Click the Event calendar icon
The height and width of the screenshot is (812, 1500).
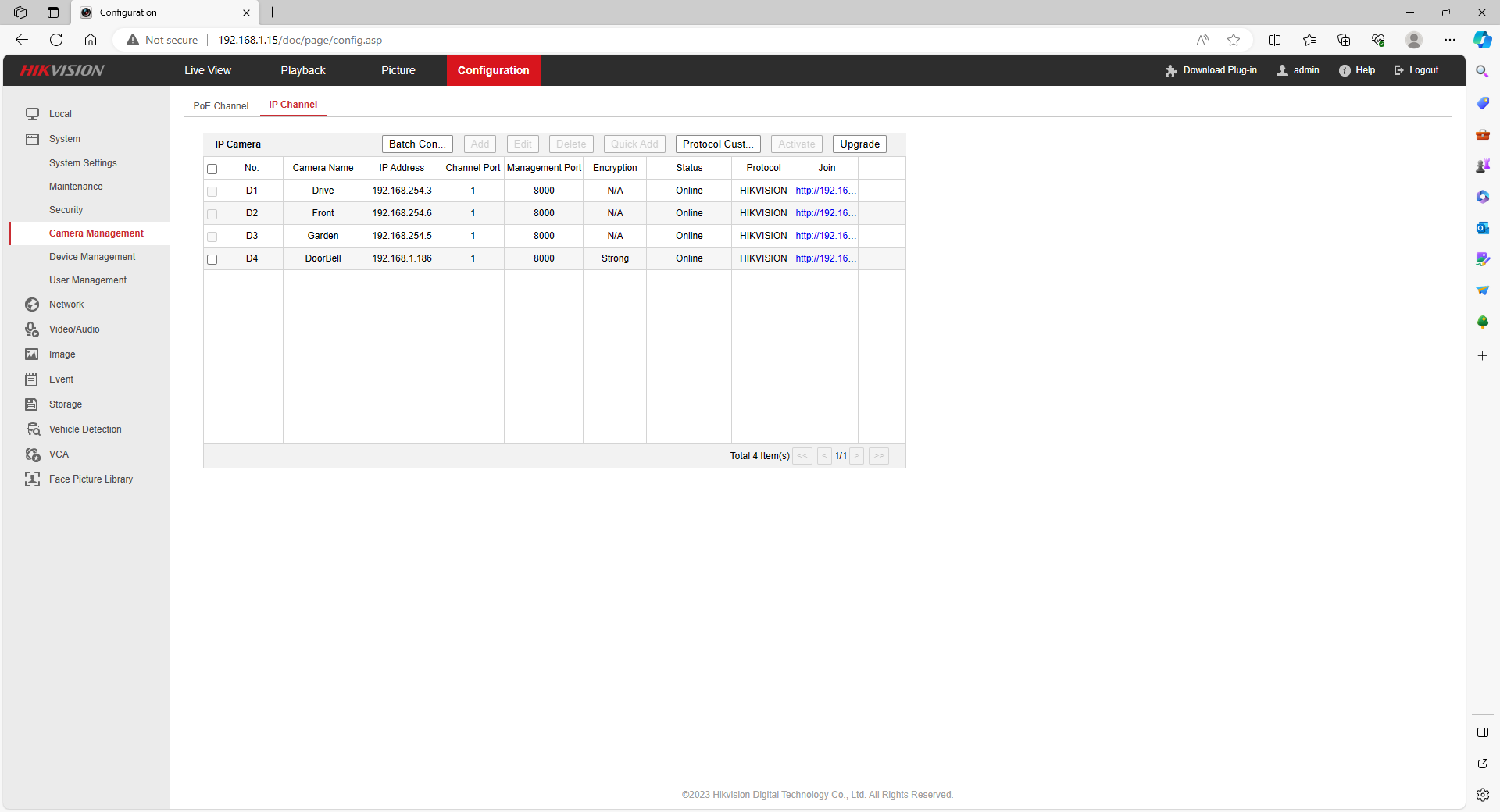point(32,379)
